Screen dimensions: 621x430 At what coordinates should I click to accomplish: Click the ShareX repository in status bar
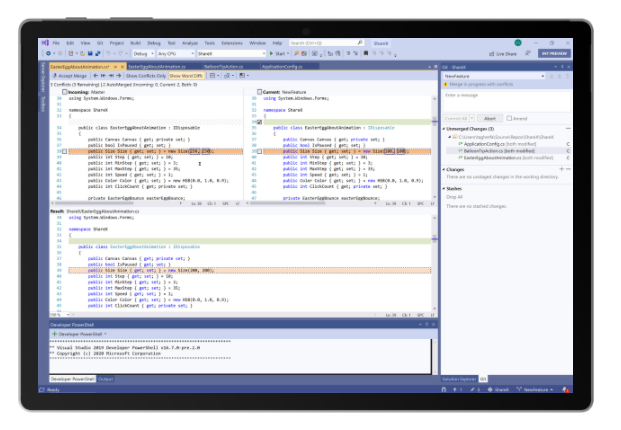click(498, 390)
